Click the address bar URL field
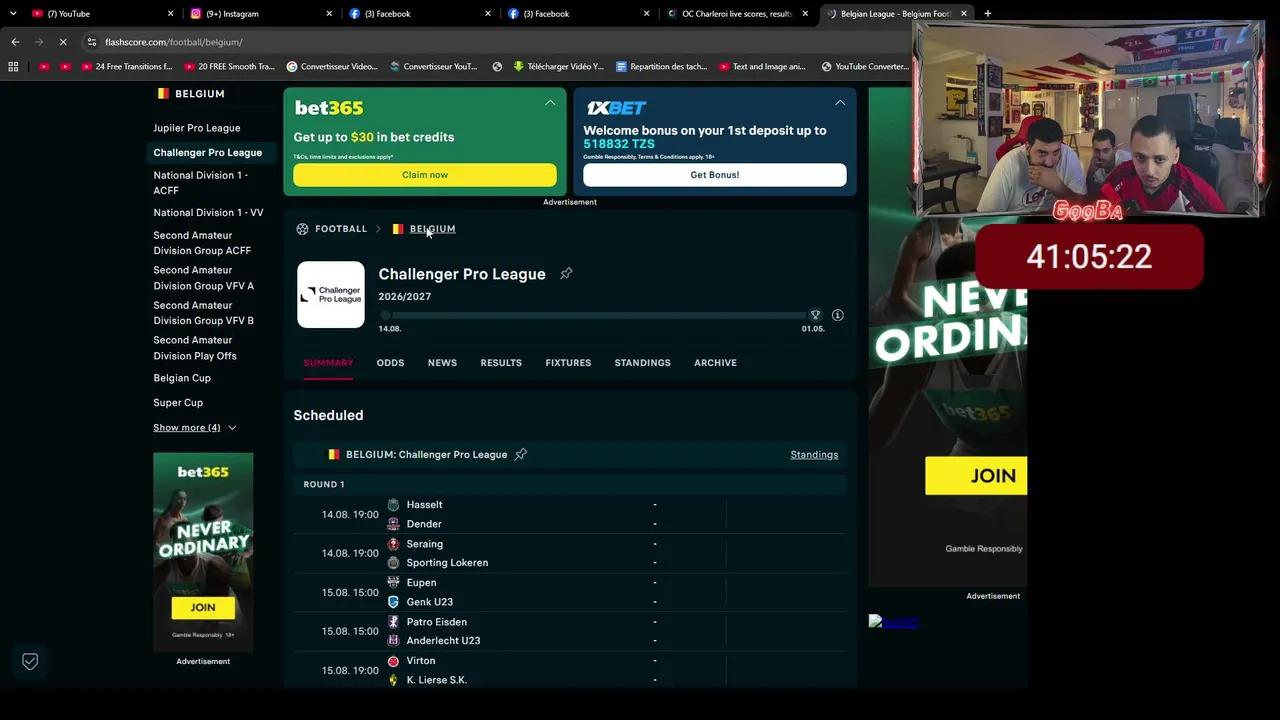This screenshot has height=720, width=1280. (x=500, y=42)
